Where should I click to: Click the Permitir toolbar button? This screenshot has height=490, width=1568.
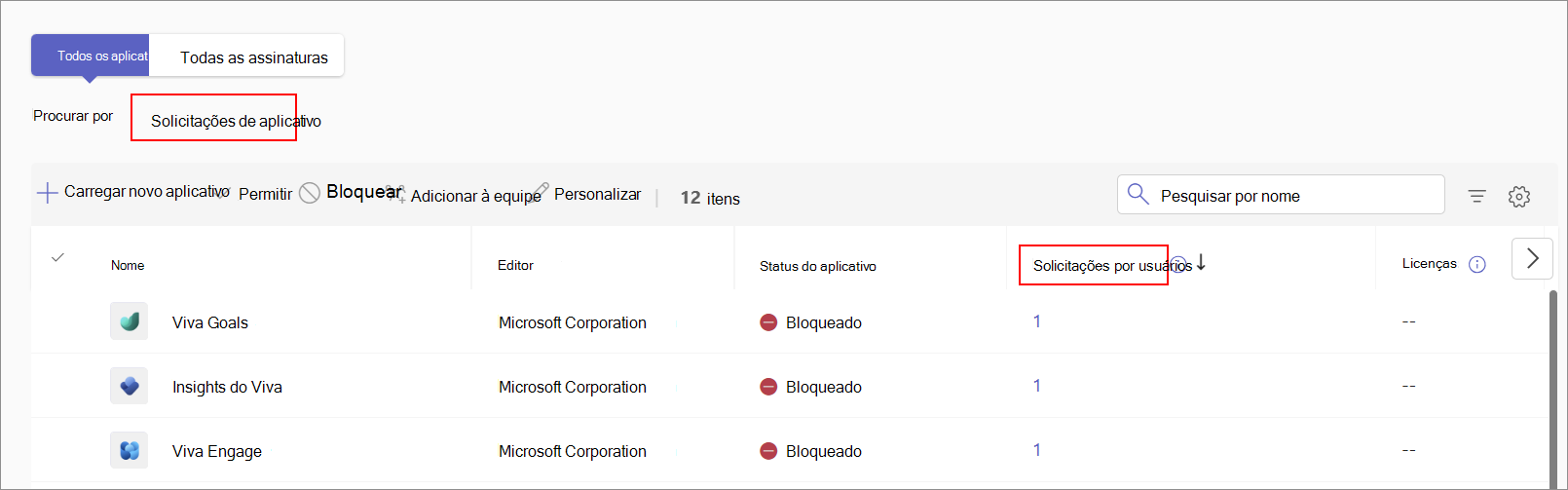click(264, 194)
